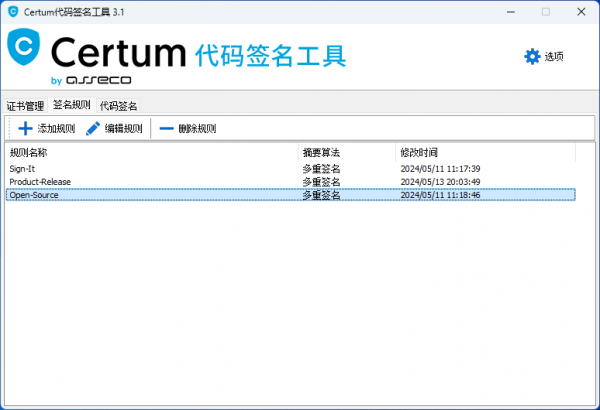Click the blue plus Add Rule icon

[x=25, y=128]
